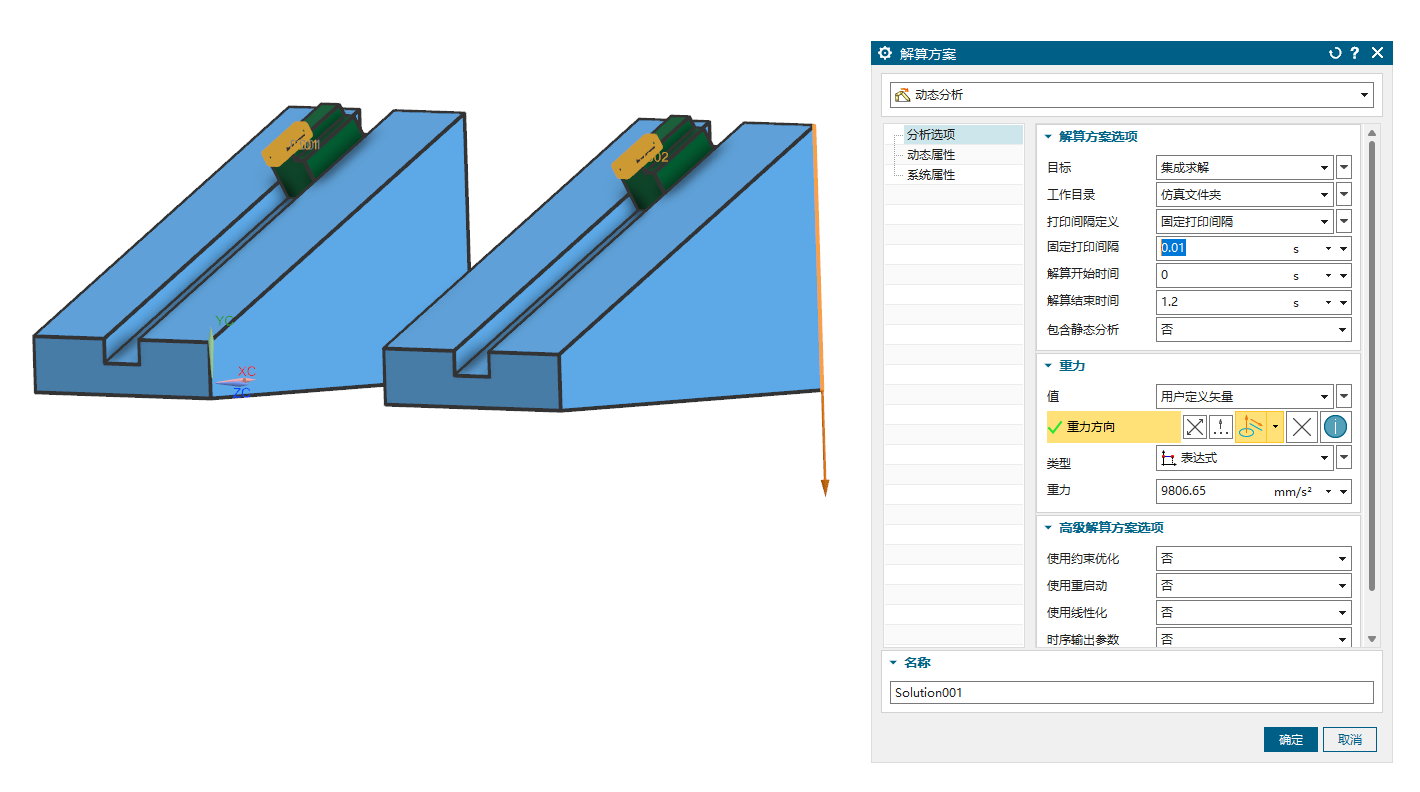Click the 确定 button
1420x792 pixels.
click(1290, 739)
